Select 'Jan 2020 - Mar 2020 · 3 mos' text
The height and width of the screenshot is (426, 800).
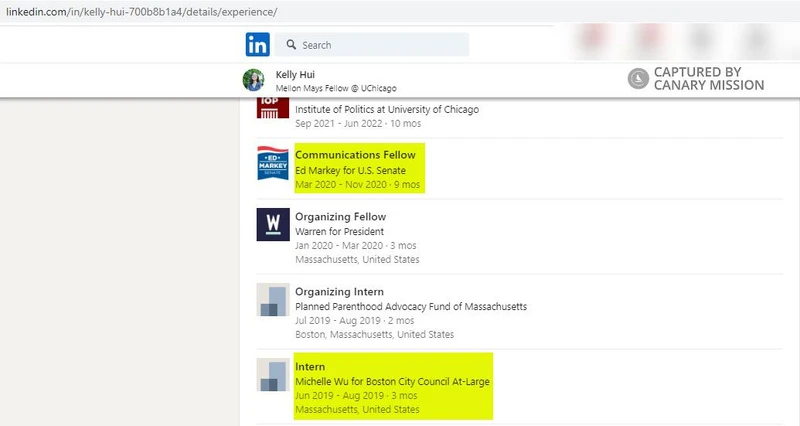point(356,246)
